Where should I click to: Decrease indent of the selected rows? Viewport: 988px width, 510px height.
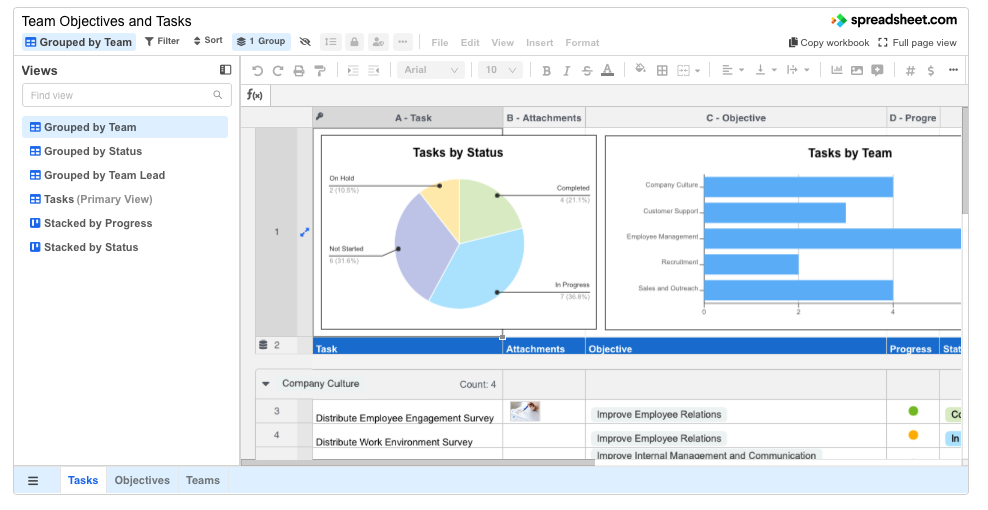374,71
